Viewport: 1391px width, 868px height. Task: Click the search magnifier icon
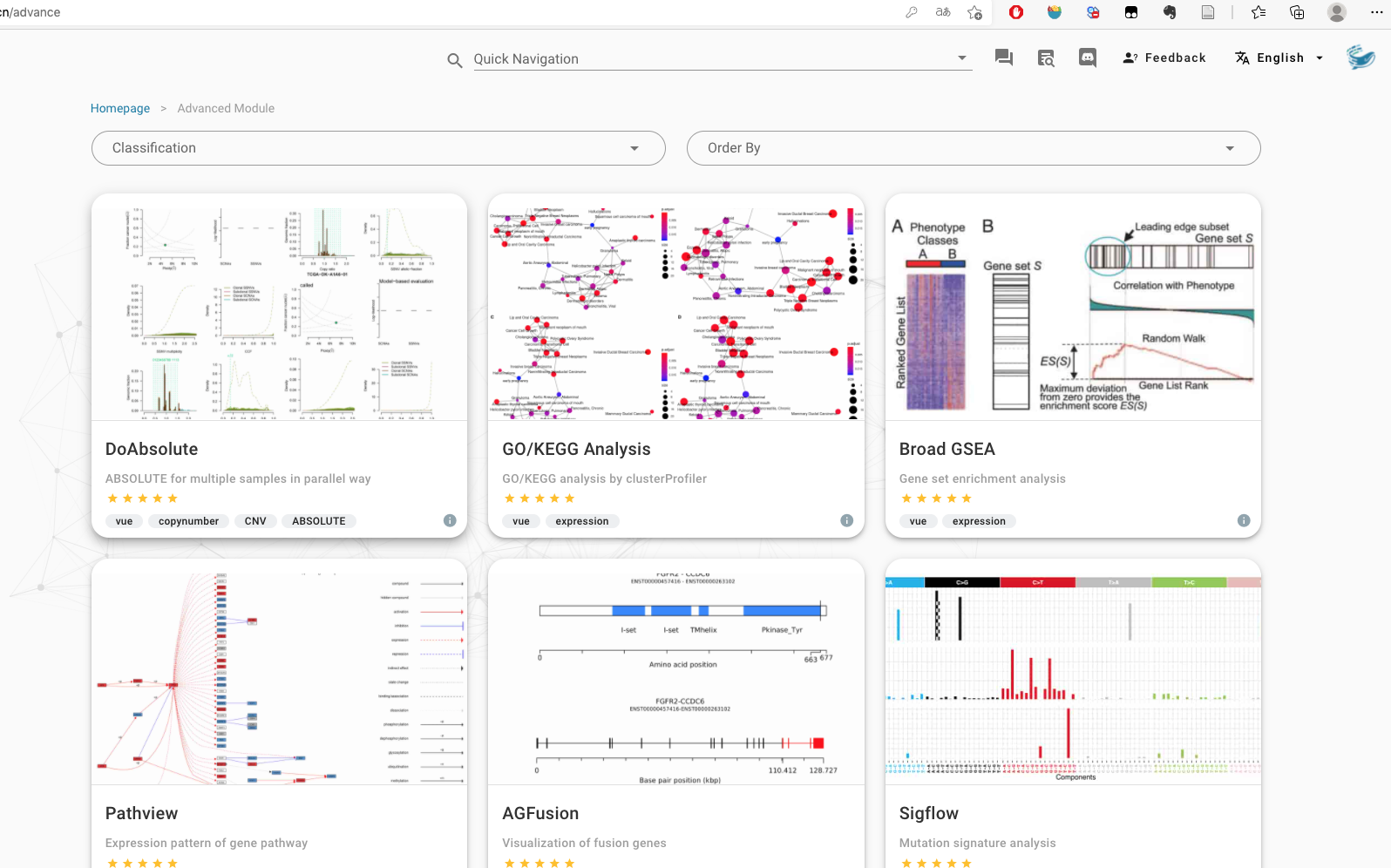(x=455, y=60)
